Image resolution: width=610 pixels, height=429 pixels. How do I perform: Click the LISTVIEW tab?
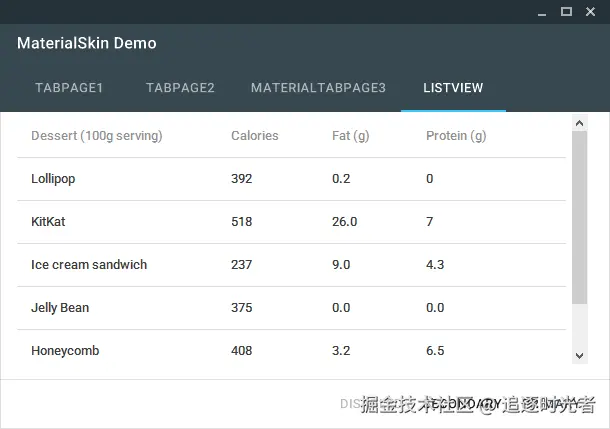pyautogui.click(x=453, y=88)
